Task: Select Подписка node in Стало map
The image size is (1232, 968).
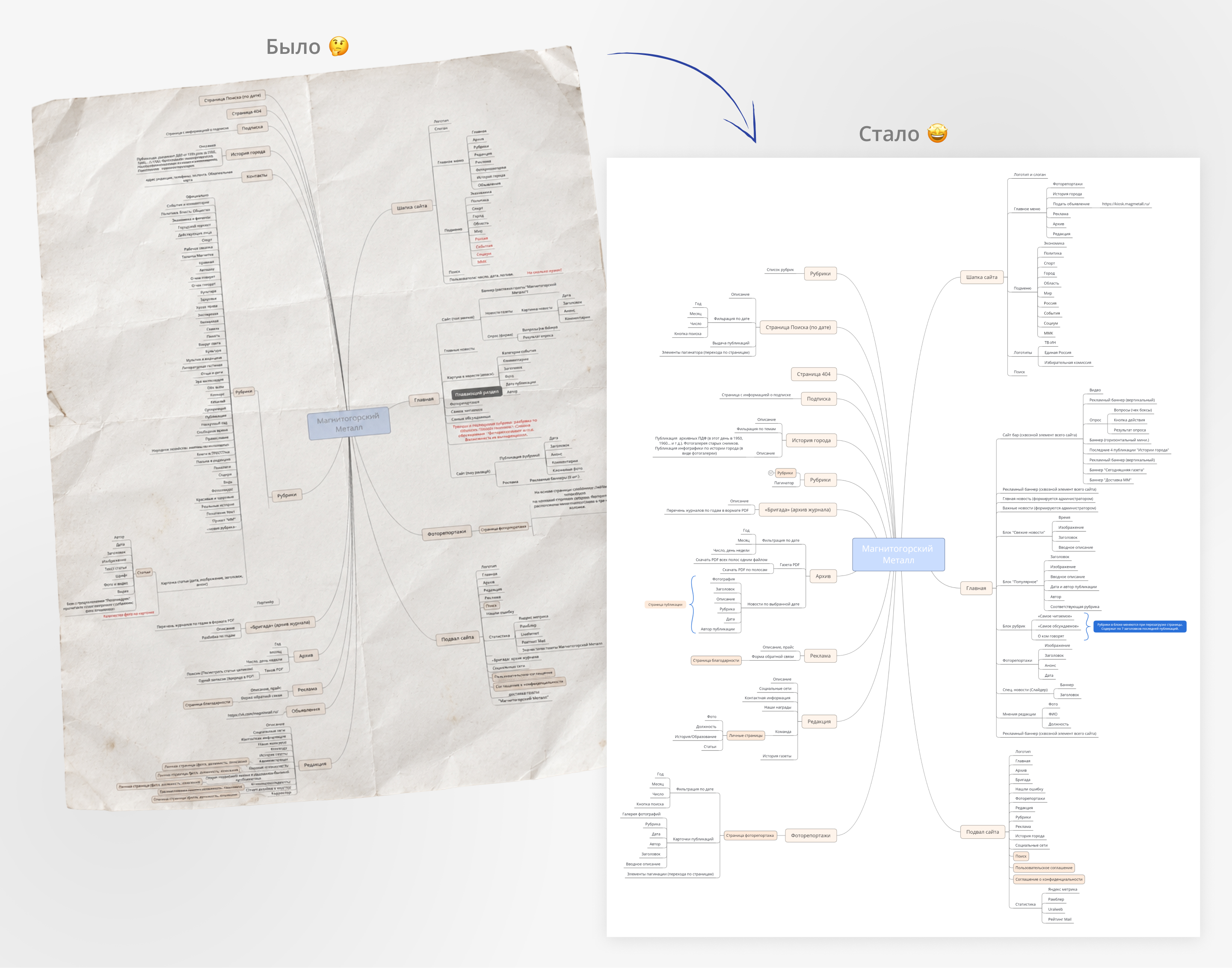Action: pos(818,399)
